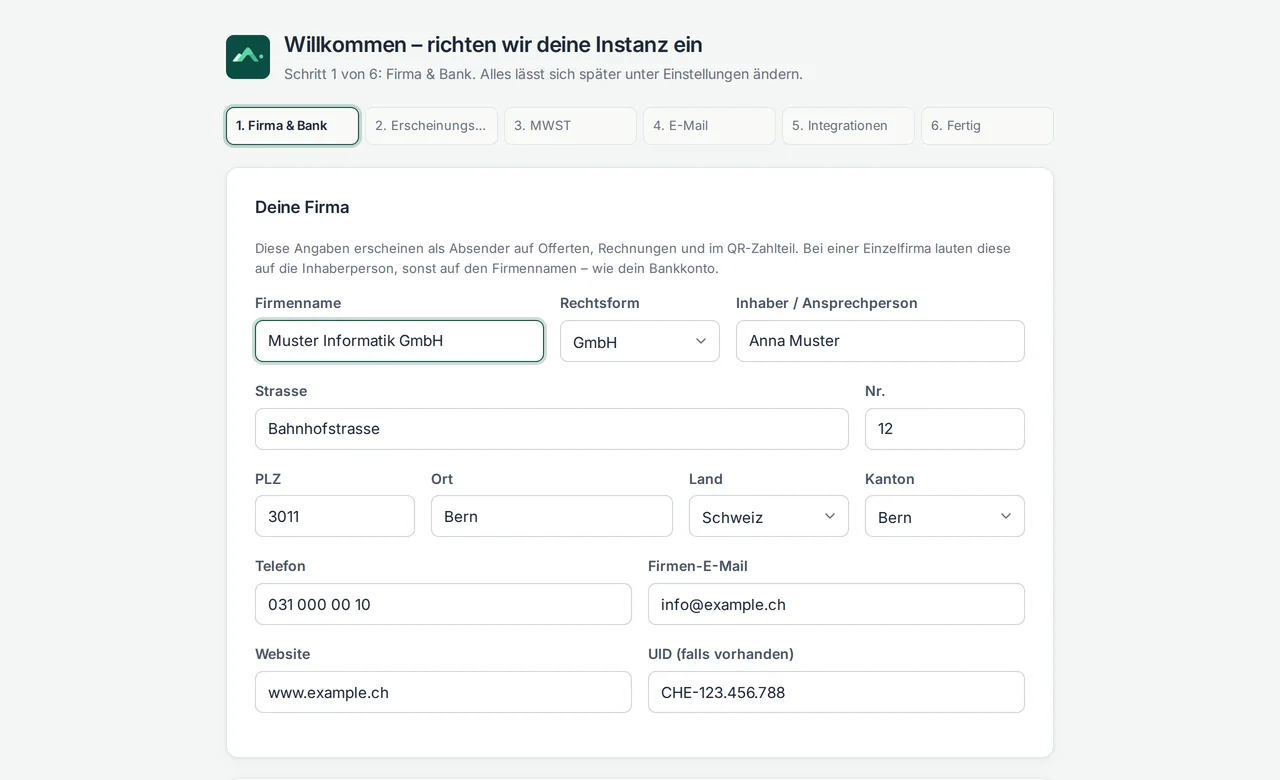Expand the Kanton dropdown showing Bern
Screen dimensions: 1280x780
pyautogui.click(x=945, y=516)
